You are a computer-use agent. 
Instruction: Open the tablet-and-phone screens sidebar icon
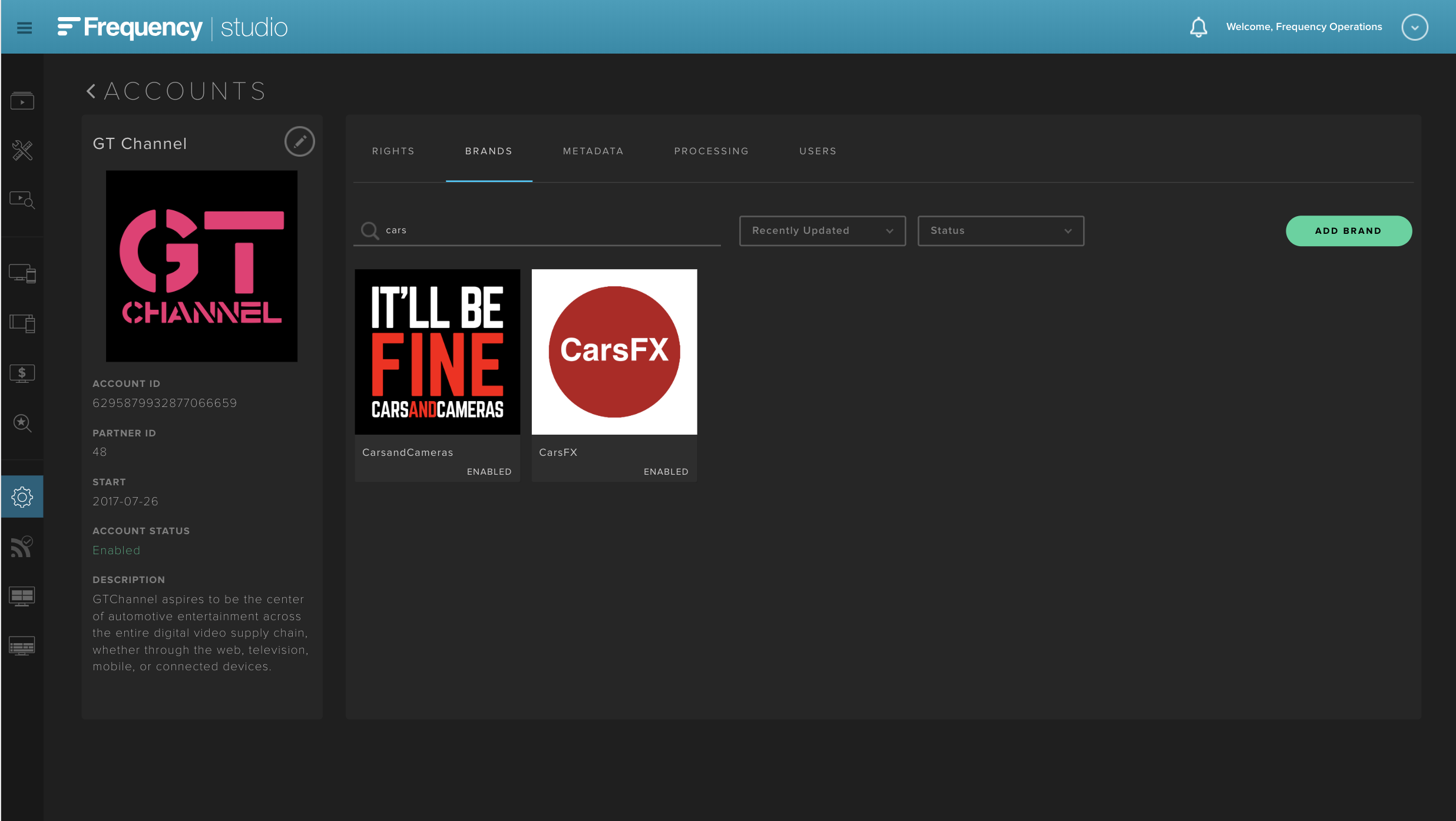(x=22, y=323)
